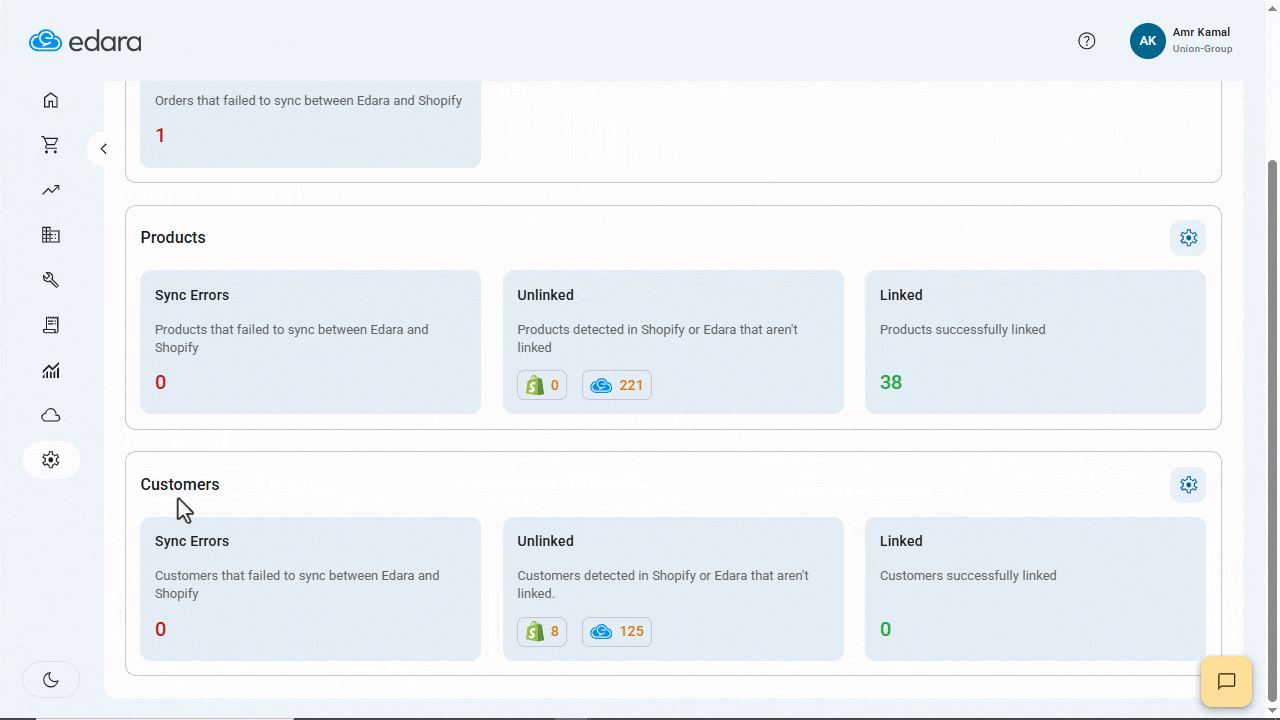Click the Products Sync Errors count 0
1280x720 pixels.
(x=161, y=382)
